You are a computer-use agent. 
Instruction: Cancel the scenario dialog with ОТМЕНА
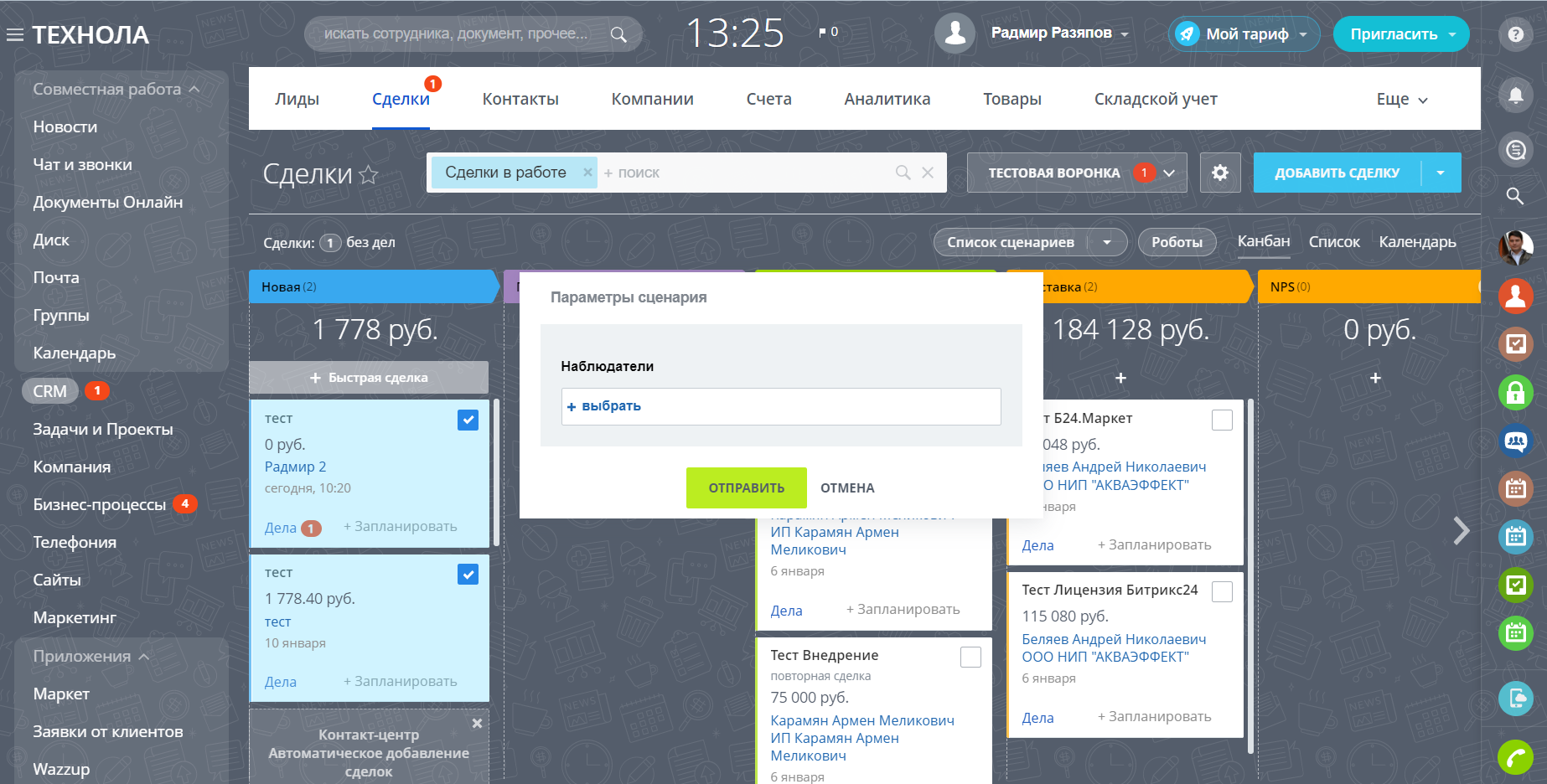pyautogui.click(x=847, y=488)
